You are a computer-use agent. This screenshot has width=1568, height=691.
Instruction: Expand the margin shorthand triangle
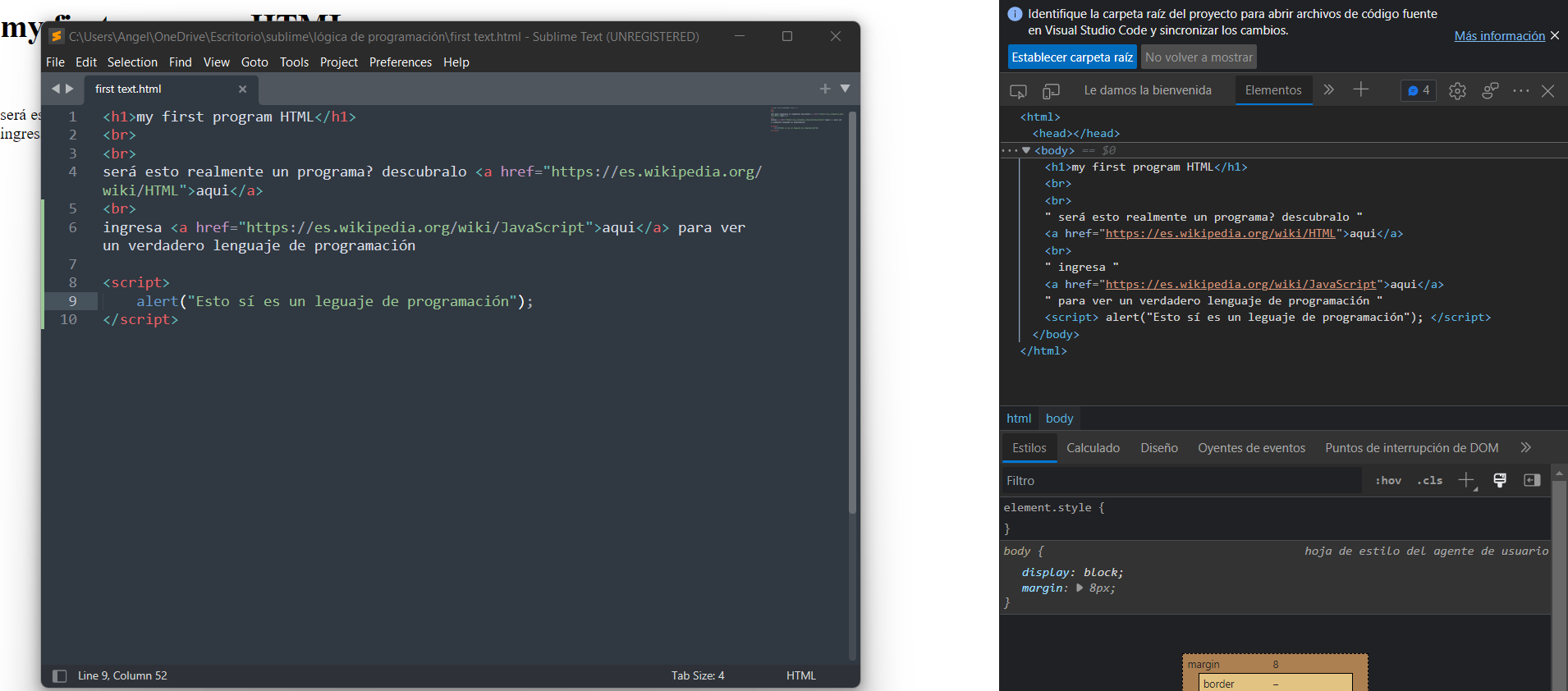coord(1080,588)
